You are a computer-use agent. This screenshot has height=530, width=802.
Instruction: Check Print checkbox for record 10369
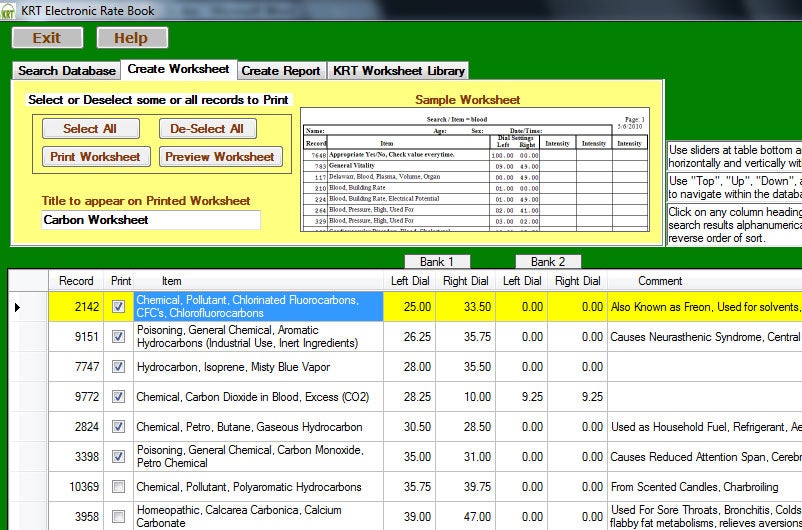(119, 487)
